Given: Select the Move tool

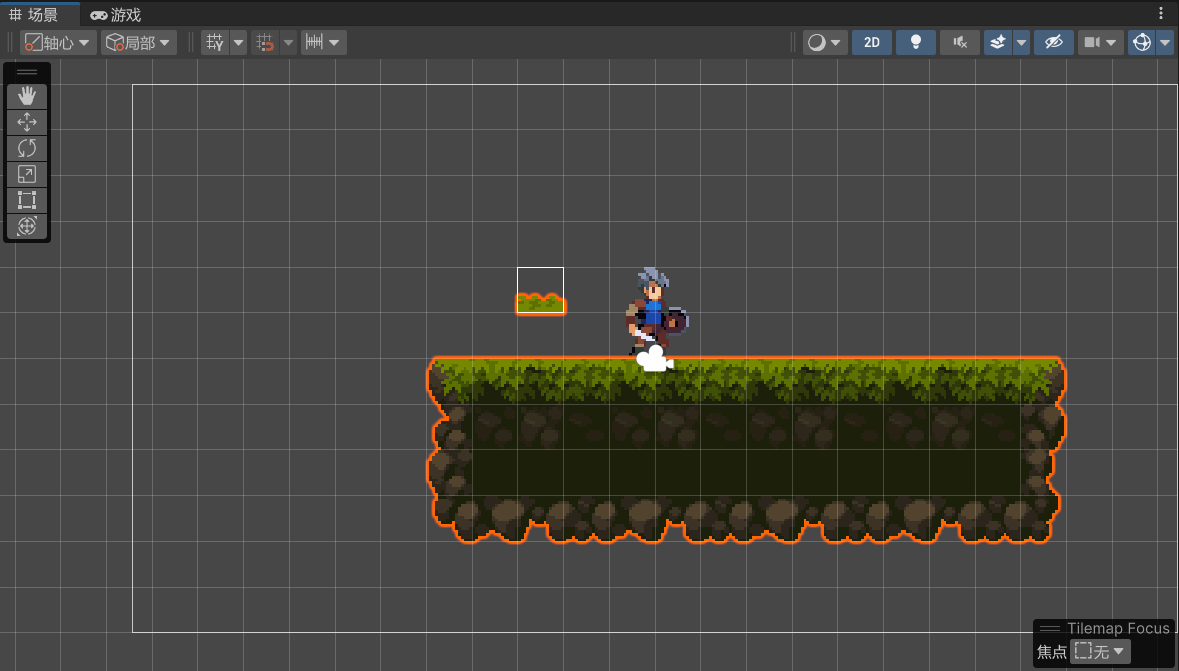Looking at the screenshot, I should point(27,122).
